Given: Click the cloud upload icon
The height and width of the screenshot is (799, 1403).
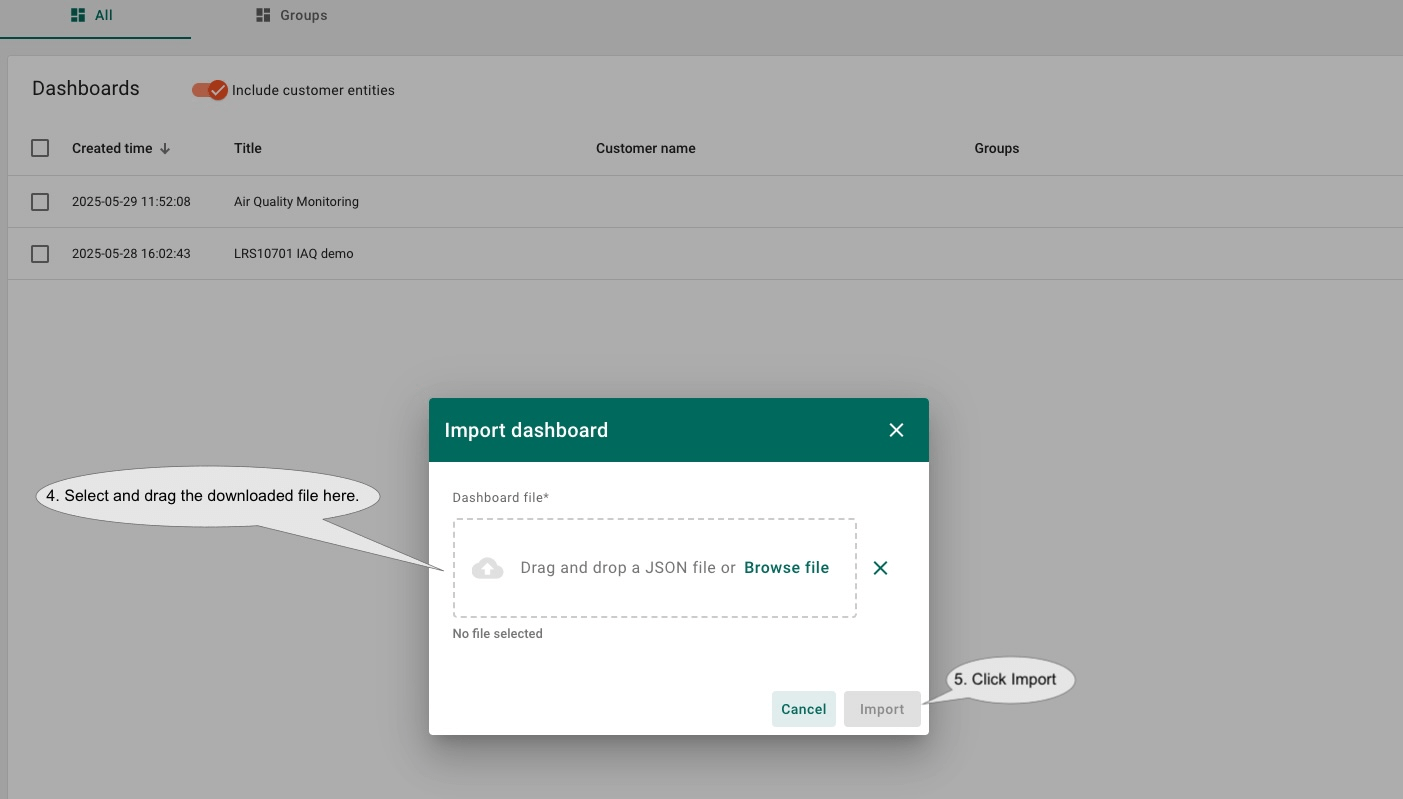Looking at the screenshot, I should tap(487, 568).
